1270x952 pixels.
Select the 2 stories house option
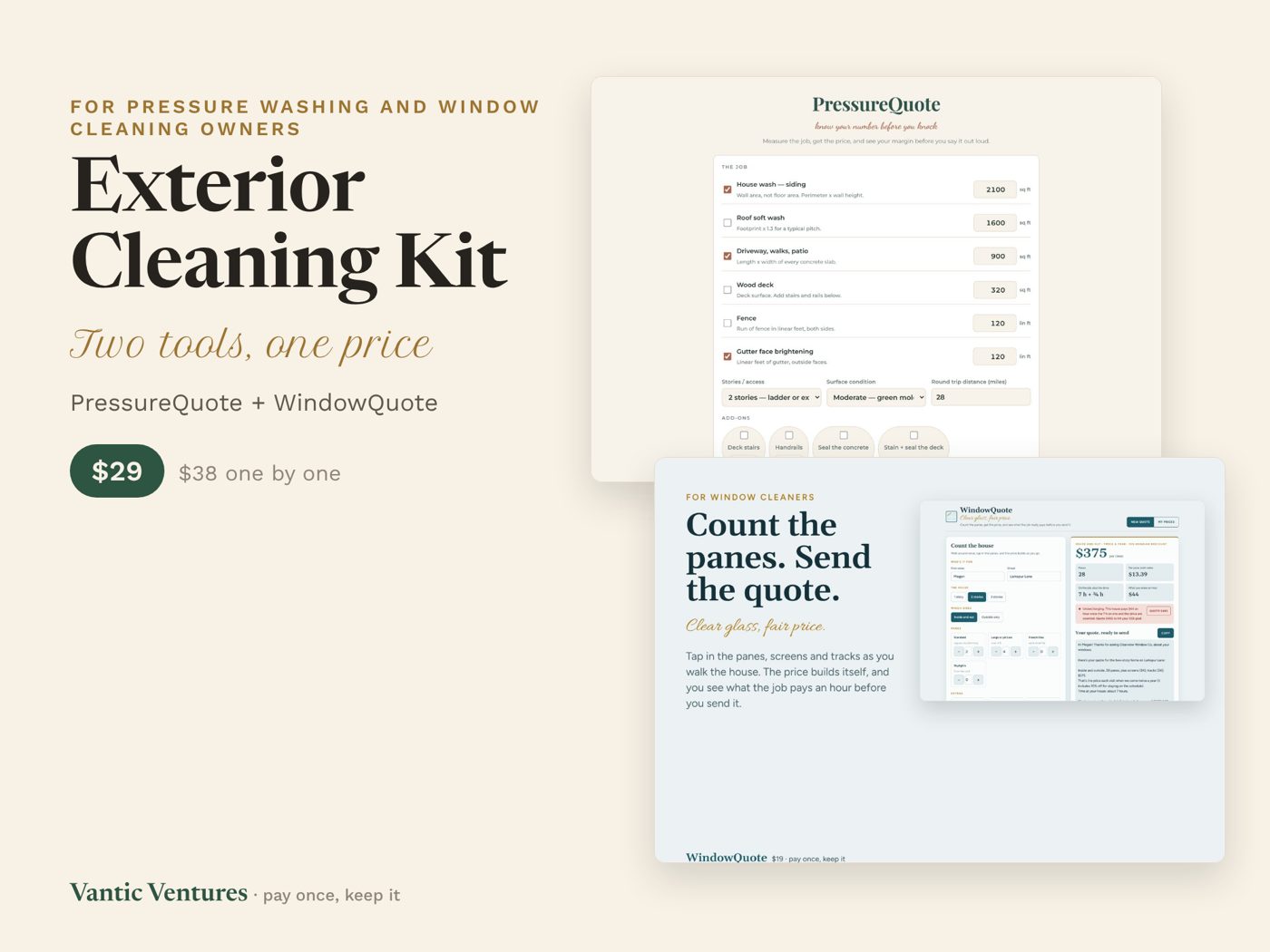(x=977, y=597)
